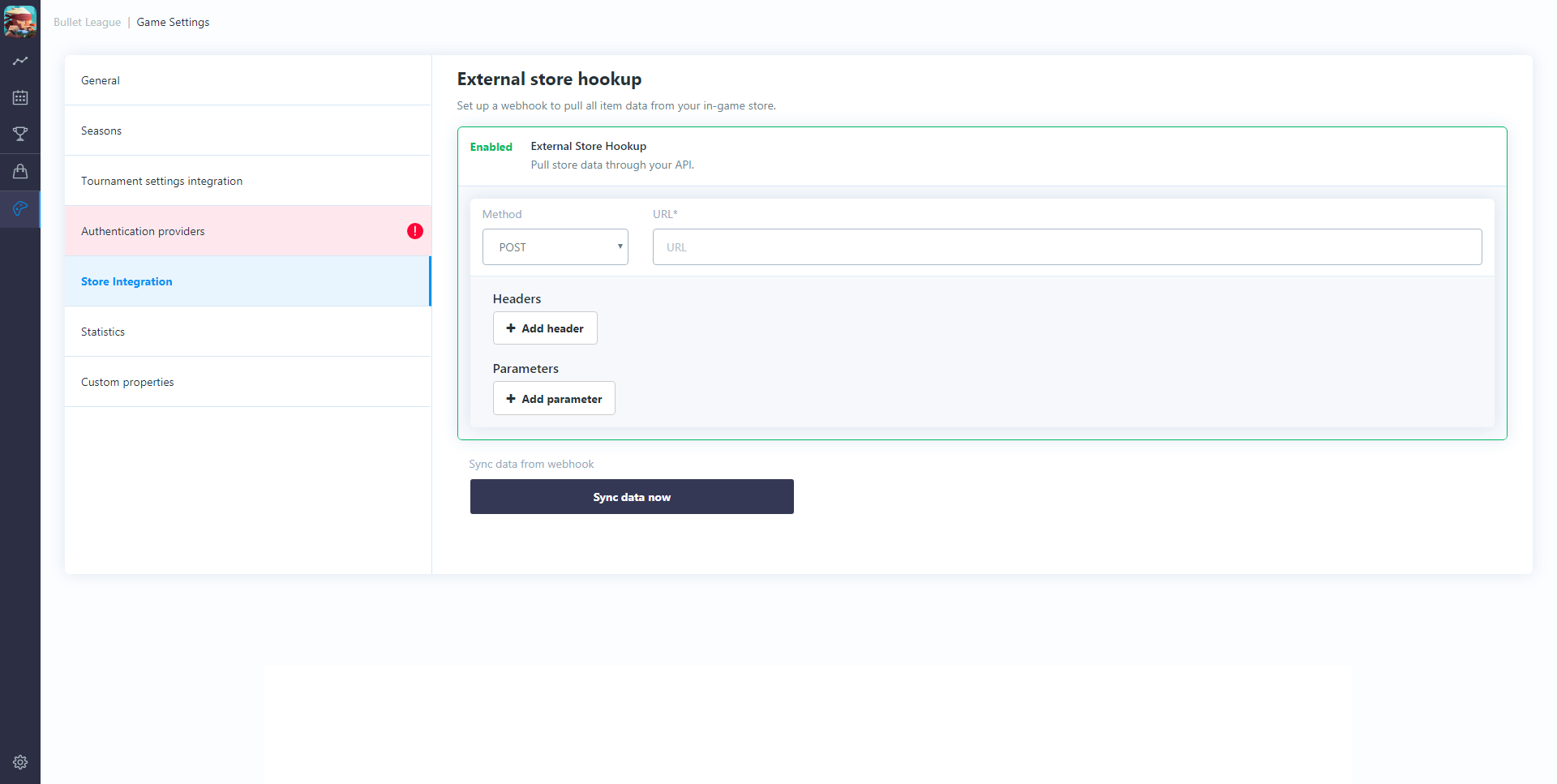The width and height of the screenshot is (1557, 784).
Task: Click the plus icon on Add header
Action: pyautogui.click(x=511, y=328)
